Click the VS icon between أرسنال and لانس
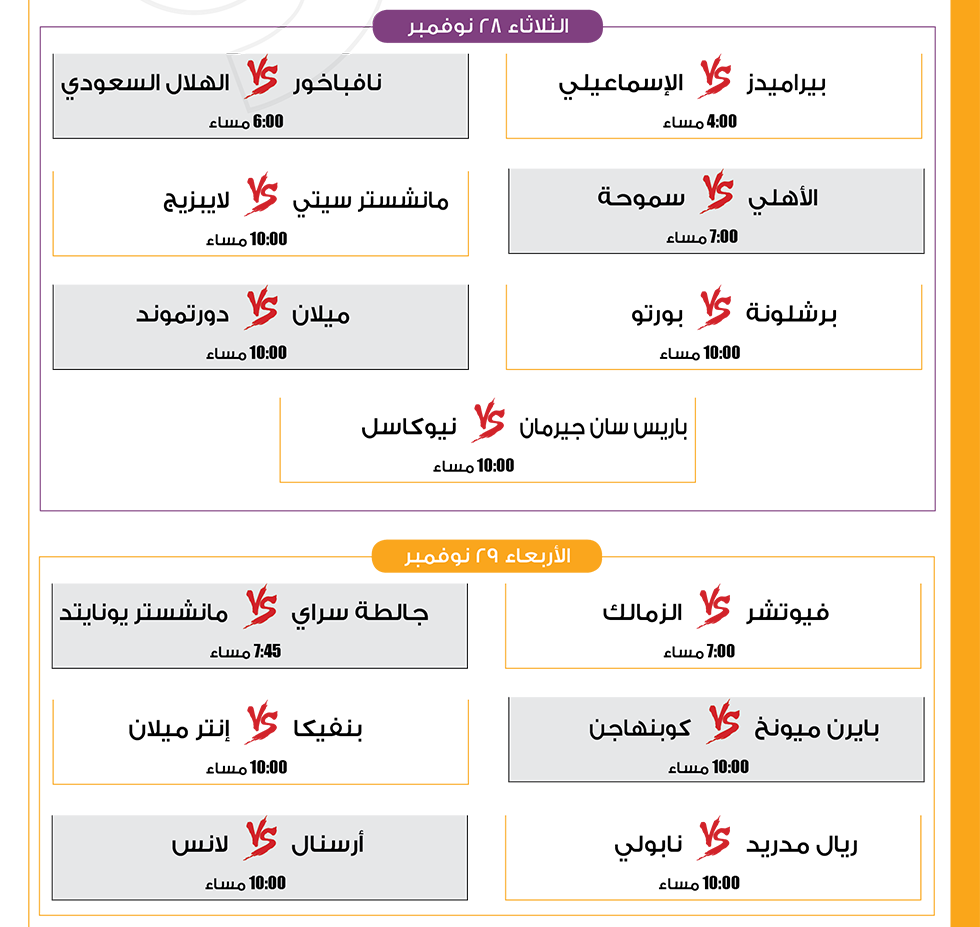The height and width of the screenshot is (927, 980). coord(260,840)
